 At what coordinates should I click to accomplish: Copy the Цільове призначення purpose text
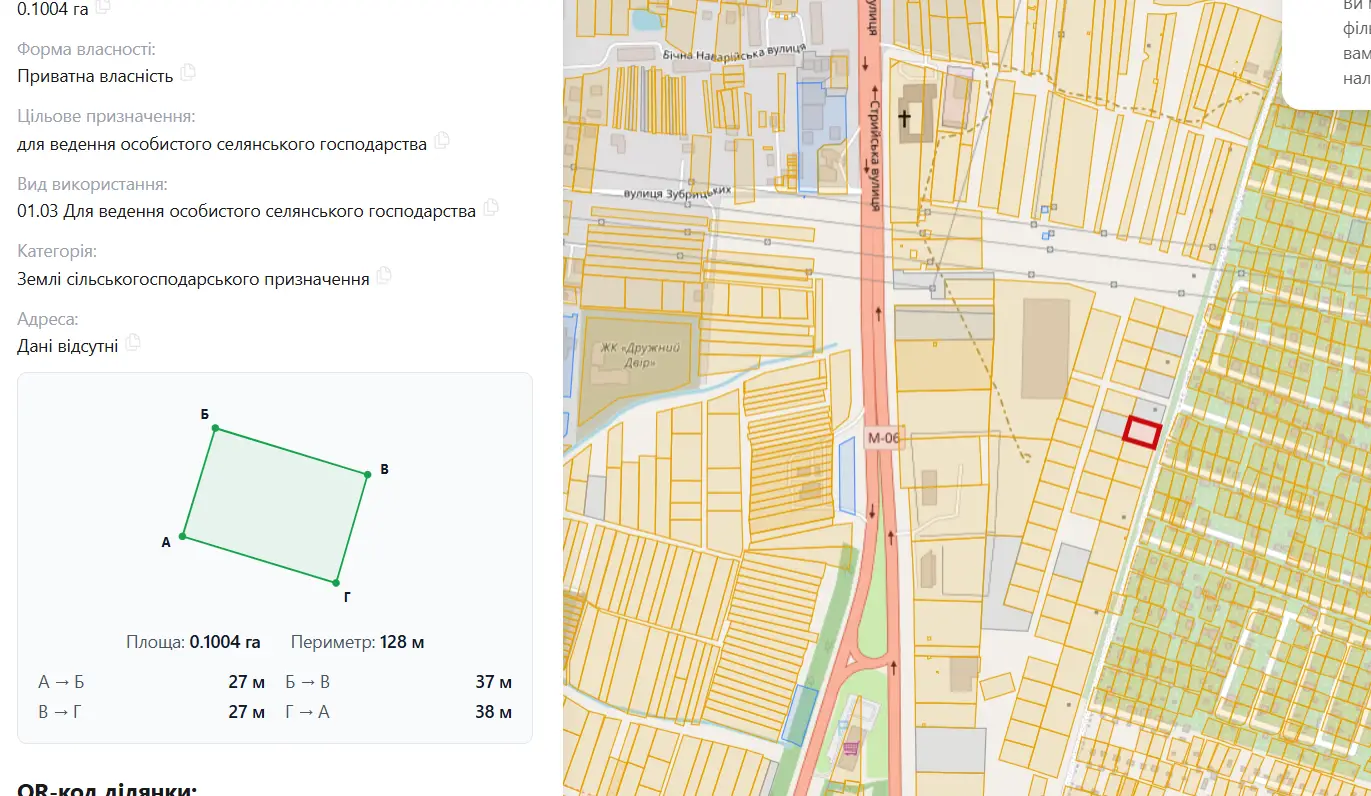[441, 141]
